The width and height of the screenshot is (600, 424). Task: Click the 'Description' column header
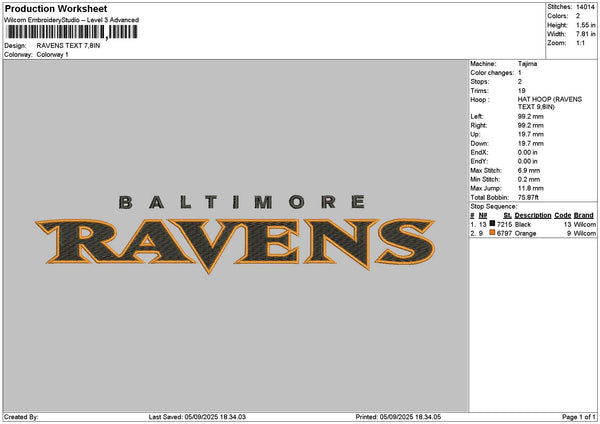[x=533, y=215]
